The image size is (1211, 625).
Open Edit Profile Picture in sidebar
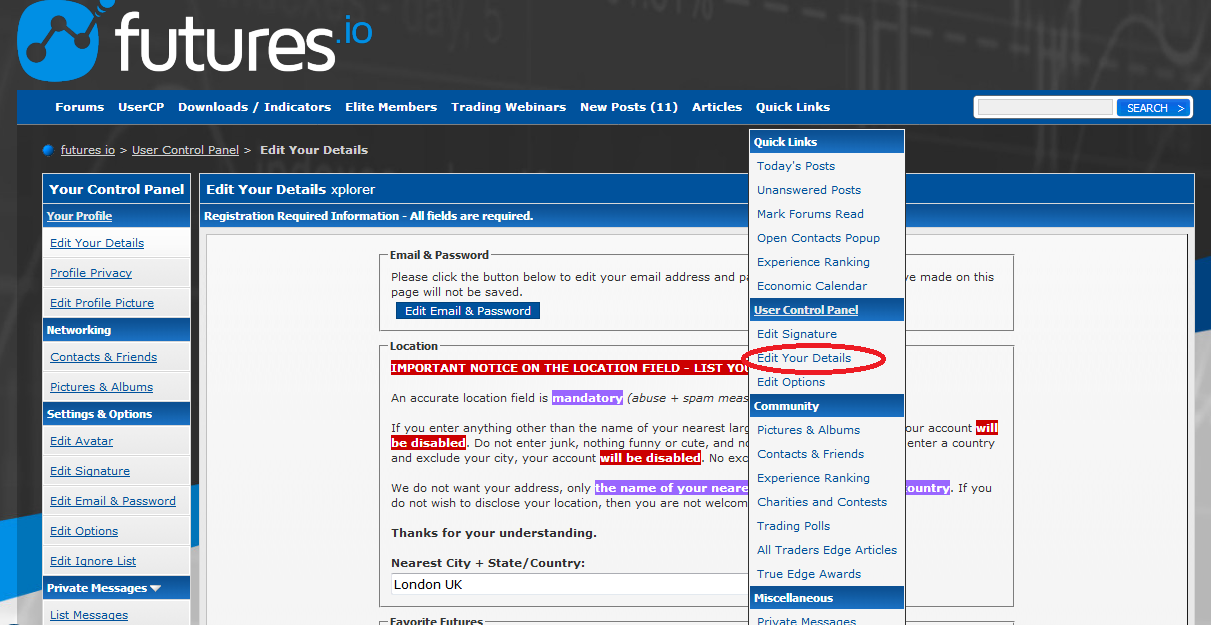tap(102, 303)
